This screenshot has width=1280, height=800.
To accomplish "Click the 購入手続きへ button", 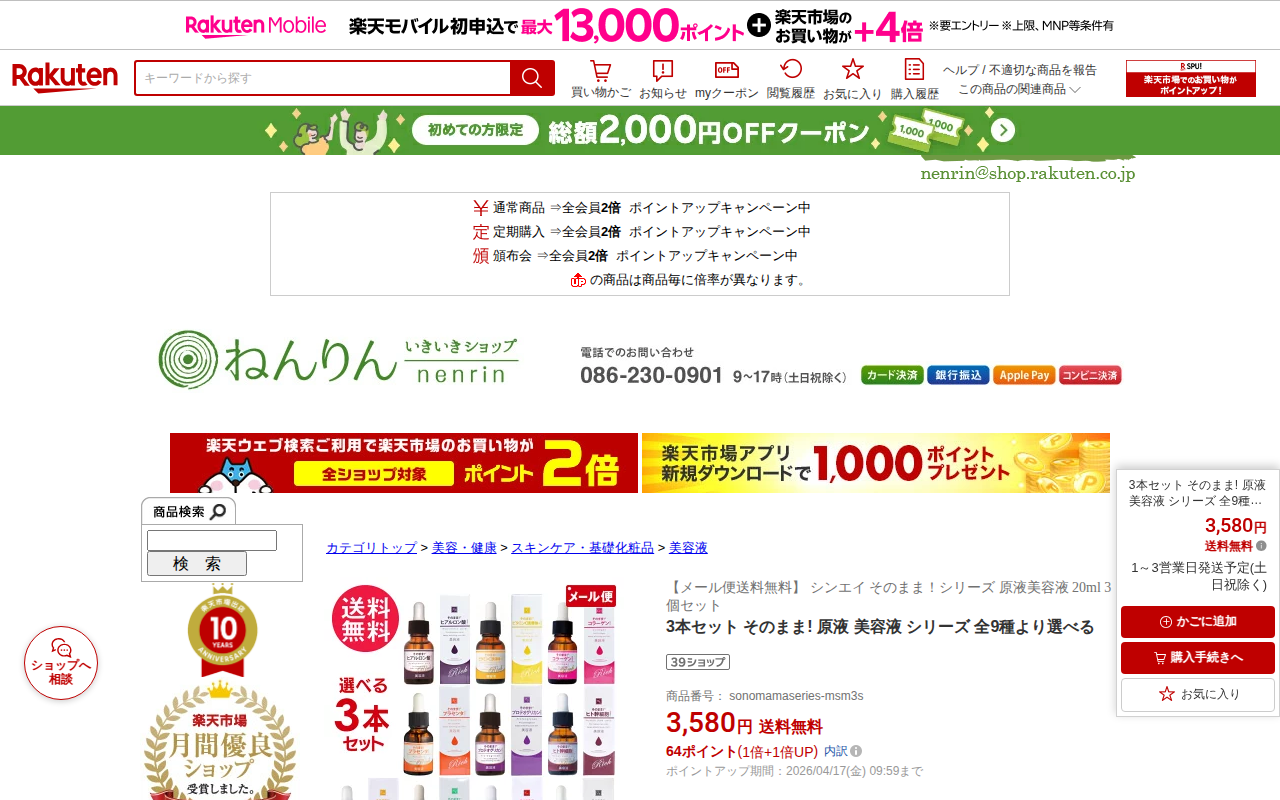I will tap(1197, 658).
